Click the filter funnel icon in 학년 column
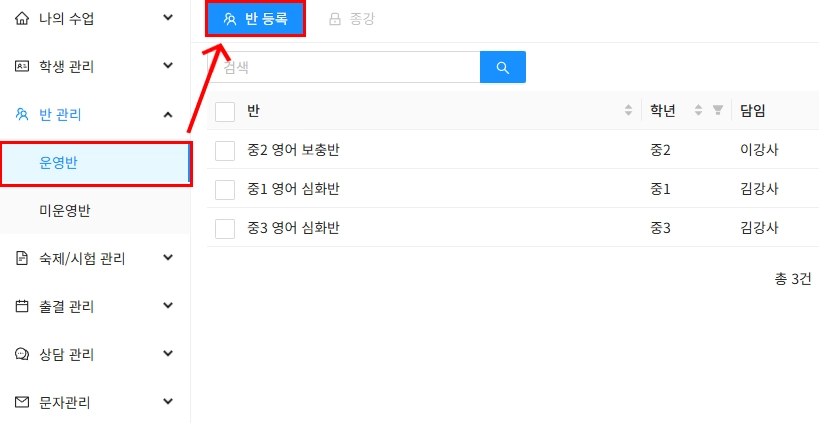 click(717, 110)
